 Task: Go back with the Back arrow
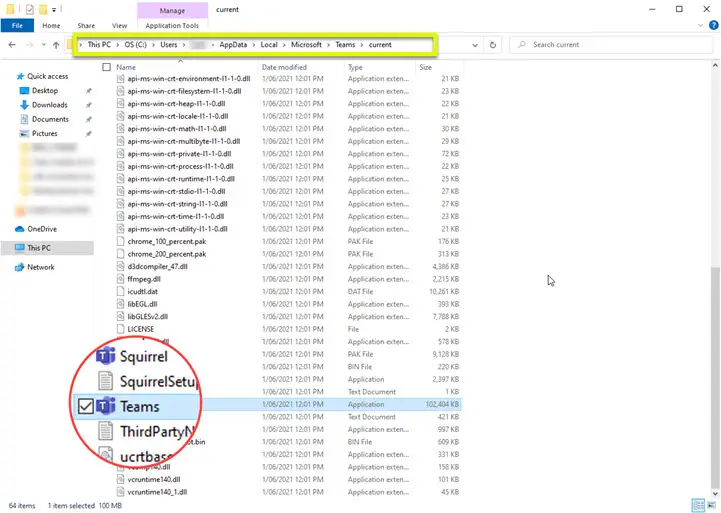(x=12, y=45)
